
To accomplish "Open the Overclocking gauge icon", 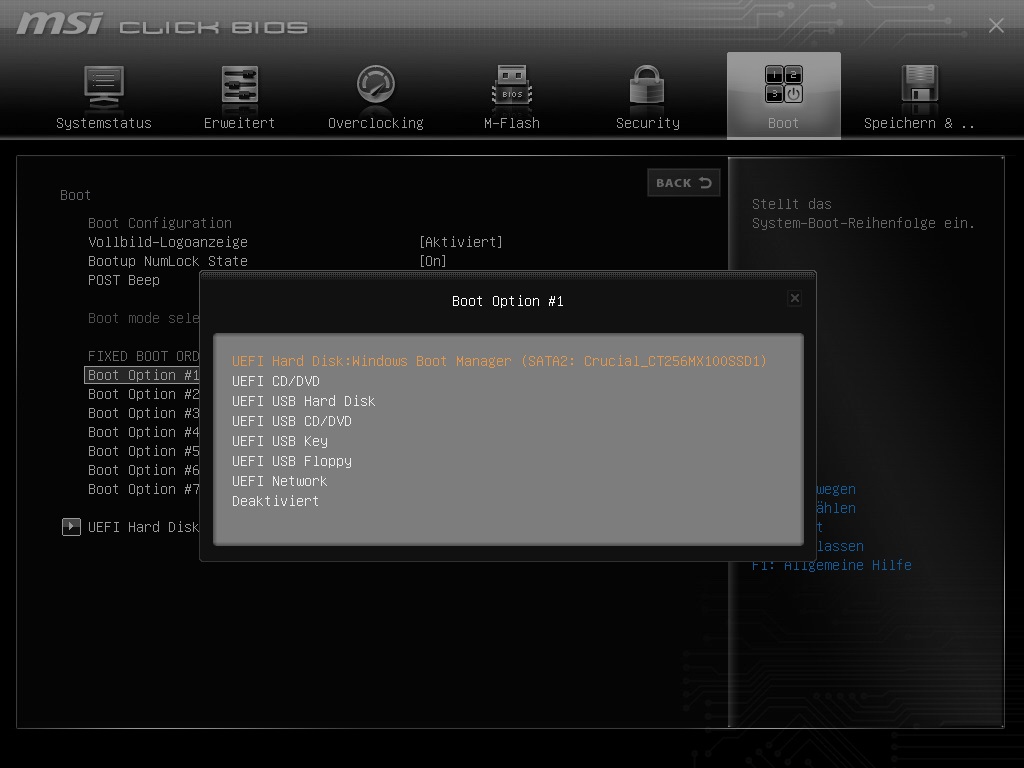I will coord(376,84).
